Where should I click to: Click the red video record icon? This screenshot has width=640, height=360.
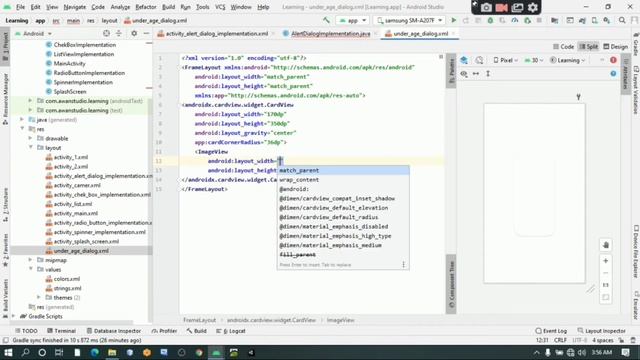502,7
